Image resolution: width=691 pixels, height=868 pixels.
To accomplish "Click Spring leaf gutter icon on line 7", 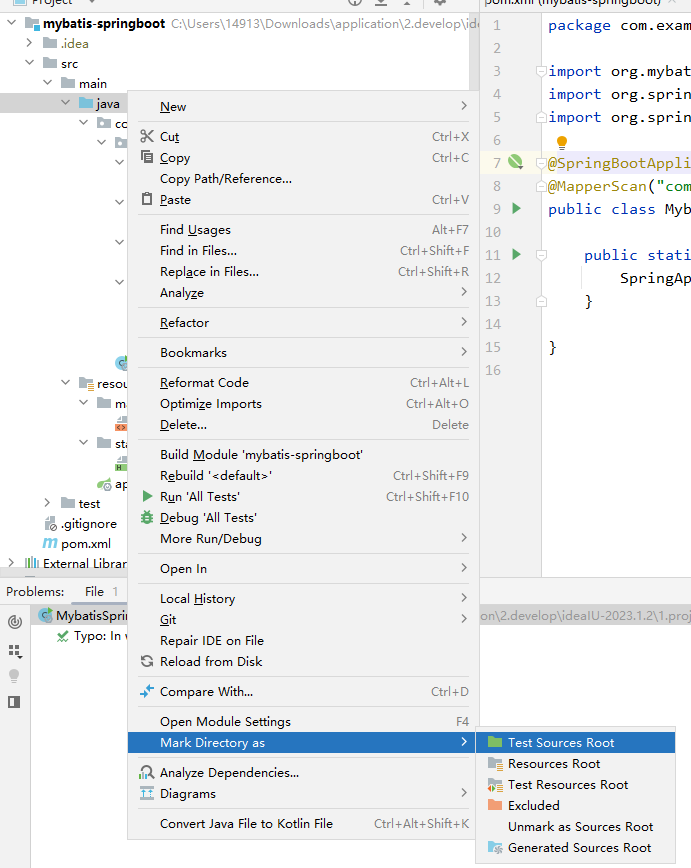I will [x=515, y=162].
